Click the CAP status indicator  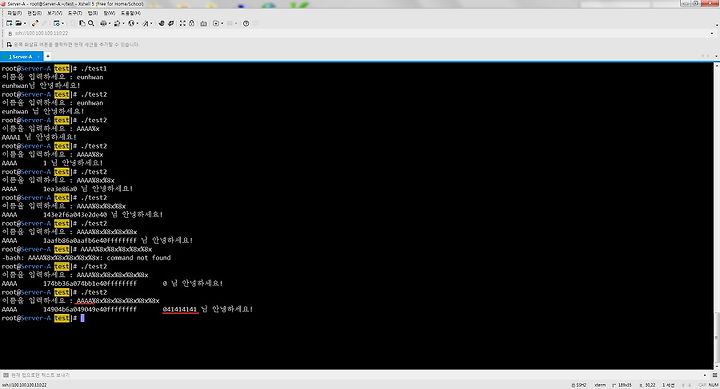702,385
